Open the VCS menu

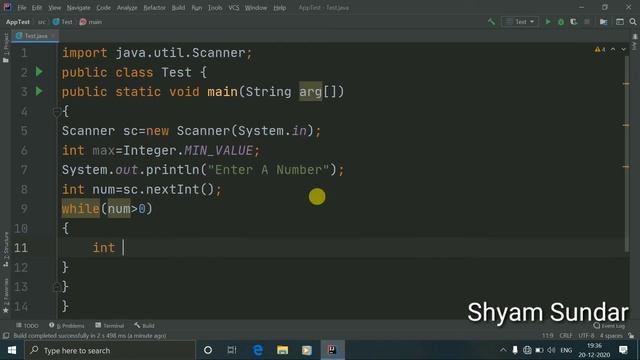click(233, 8)
